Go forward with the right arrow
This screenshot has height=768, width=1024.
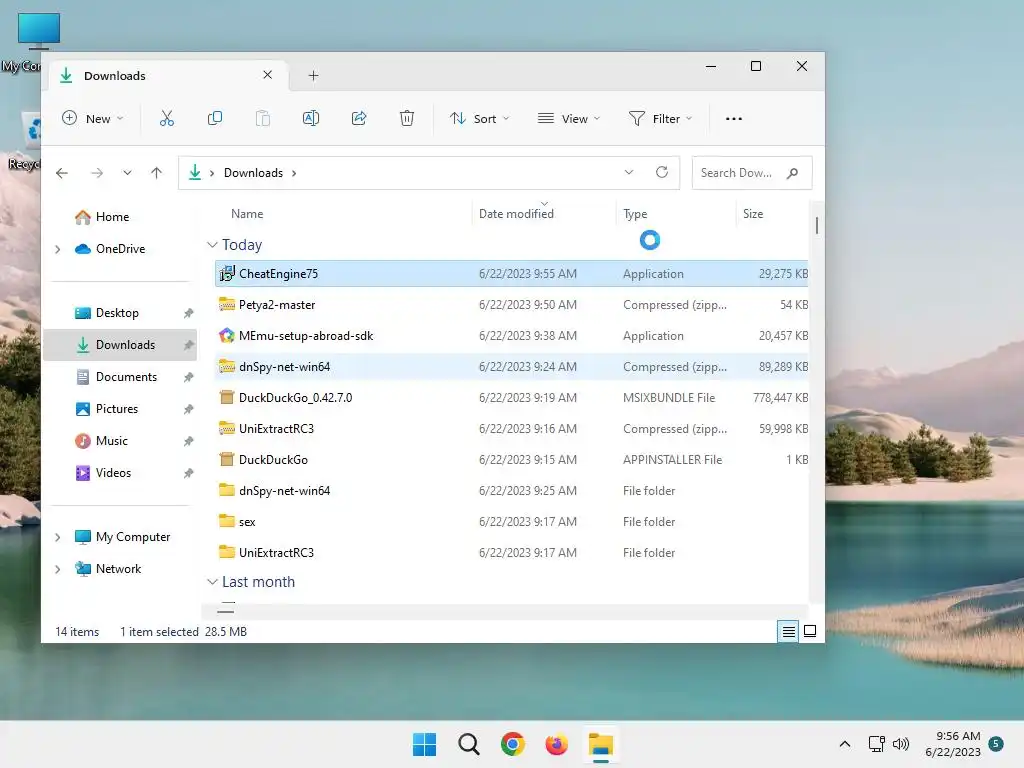click(97, 173)
